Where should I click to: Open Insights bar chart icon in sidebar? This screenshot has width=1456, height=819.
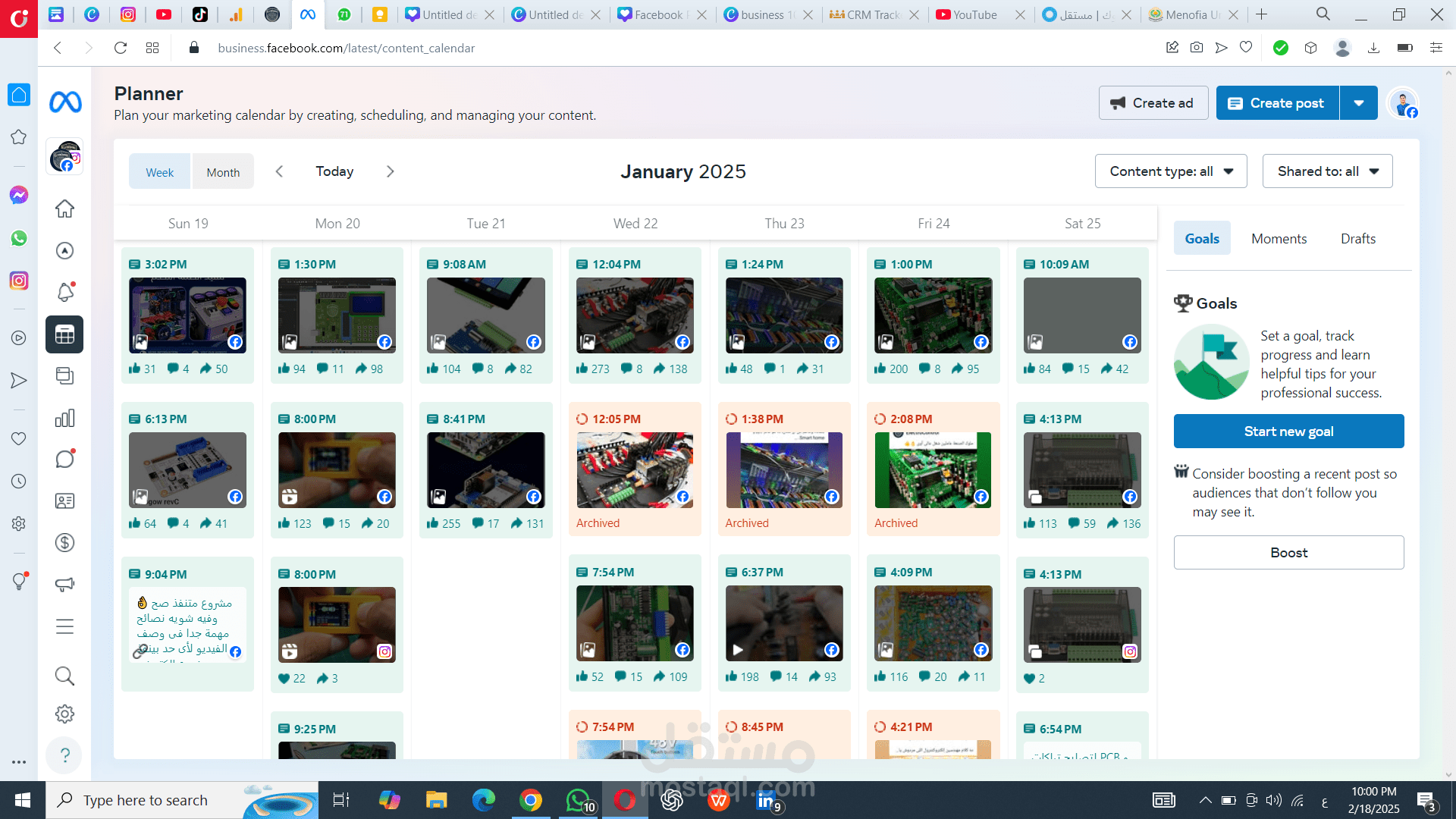point(64,418)
